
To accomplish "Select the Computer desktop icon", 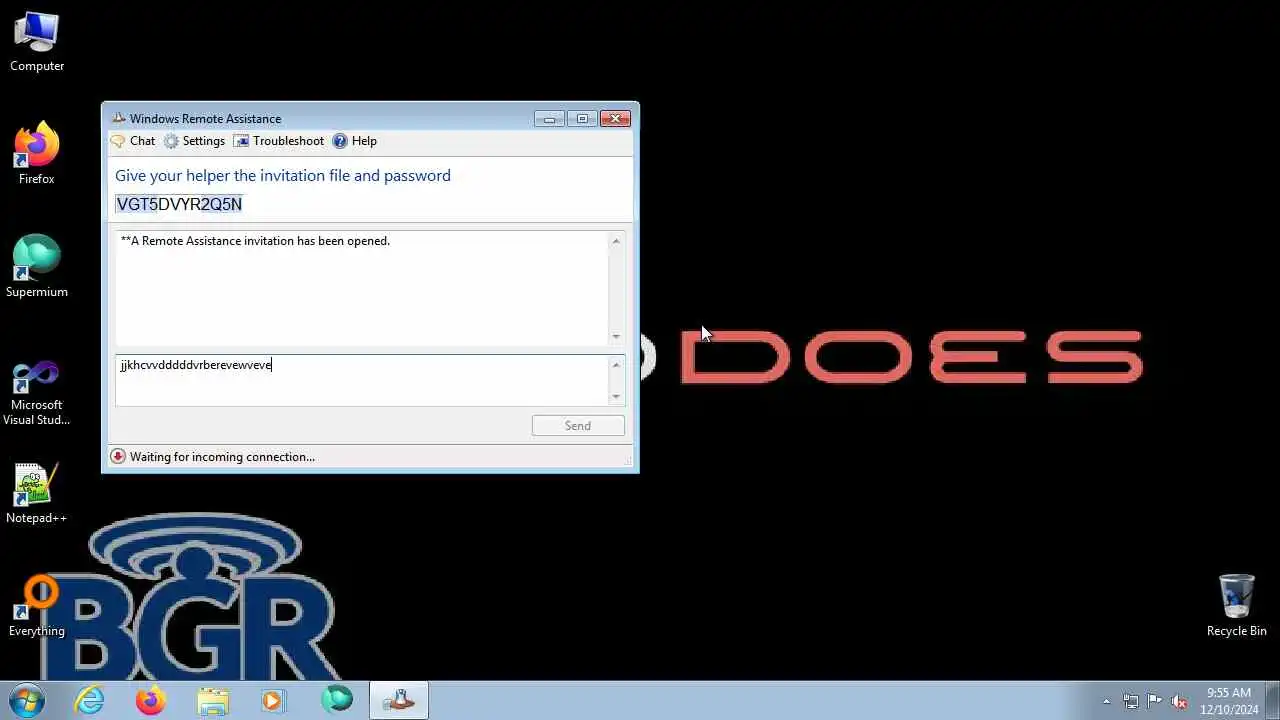I will tap(37, 42).
